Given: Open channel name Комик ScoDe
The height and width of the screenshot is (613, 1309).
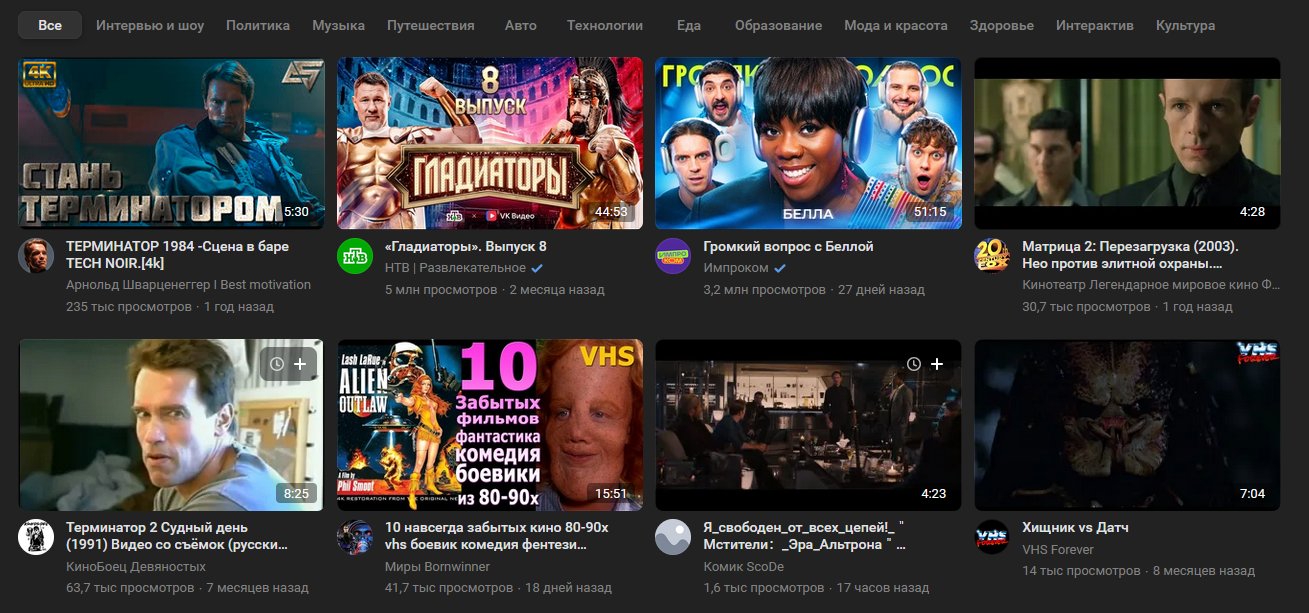Looking at the screenshot, I should click(x=743, y=565).
